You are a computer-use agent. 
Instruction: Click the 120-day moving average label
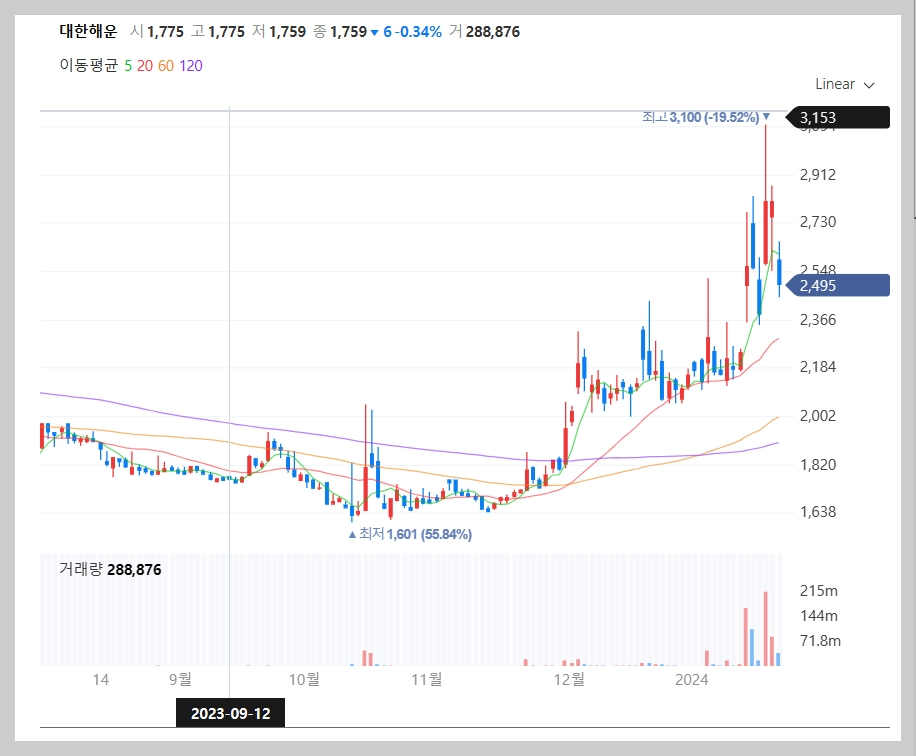190,65
